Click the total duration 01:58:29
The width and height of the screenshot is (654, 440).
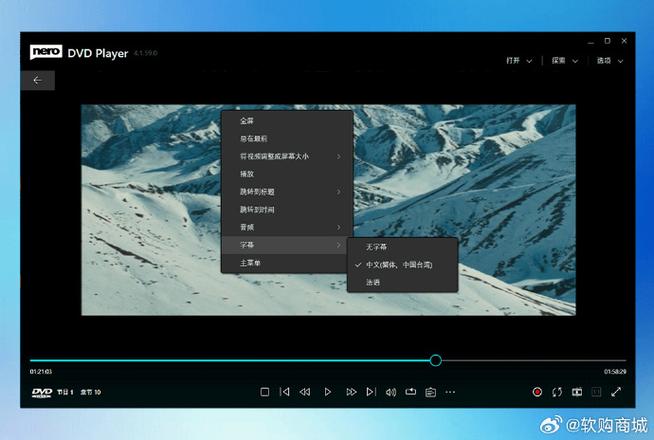615,372
